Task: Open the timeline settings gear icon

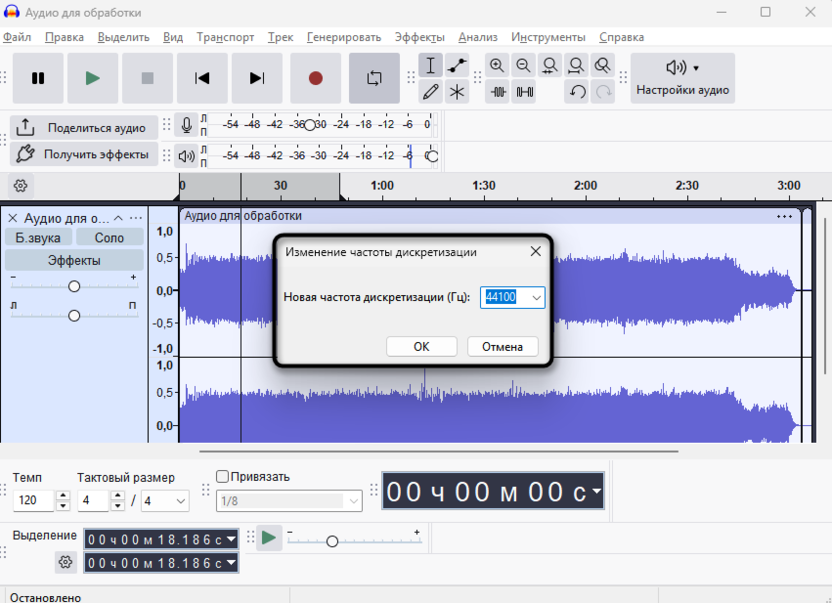Action: (21, 186)
